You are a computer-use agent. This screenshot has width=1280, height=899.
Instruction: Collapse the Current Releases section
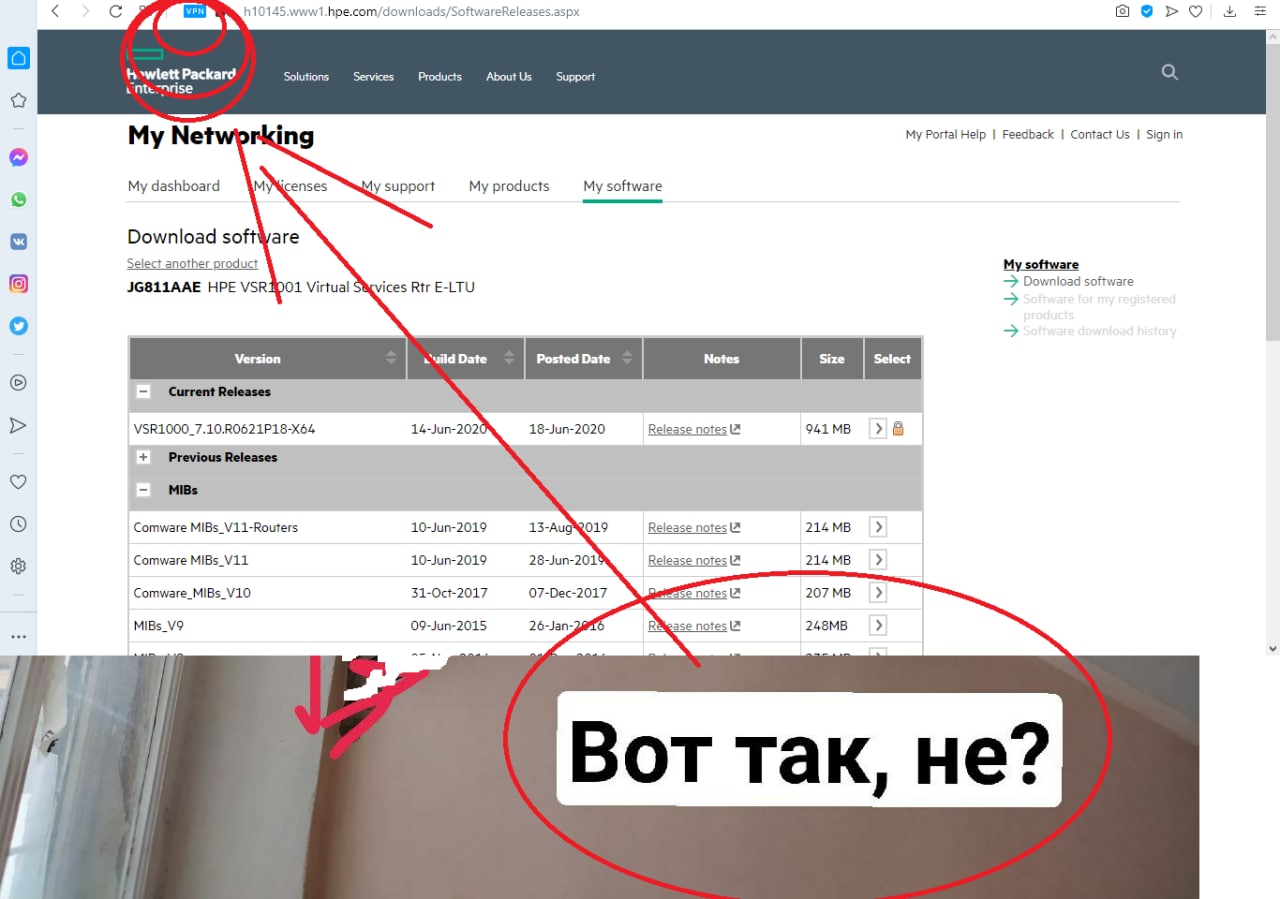pyautogui.click(x=144, y=392)
